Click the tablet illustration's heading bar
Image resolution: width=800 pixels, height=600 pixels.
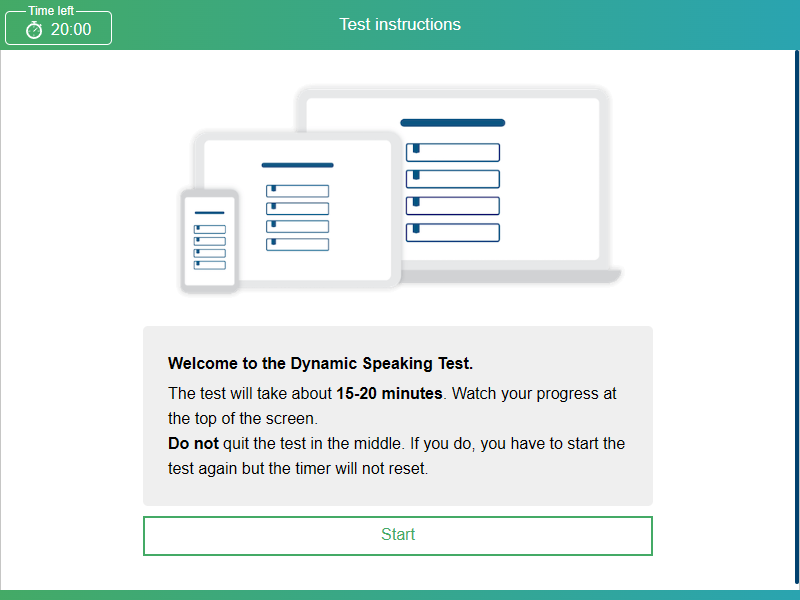click(297, 165)
